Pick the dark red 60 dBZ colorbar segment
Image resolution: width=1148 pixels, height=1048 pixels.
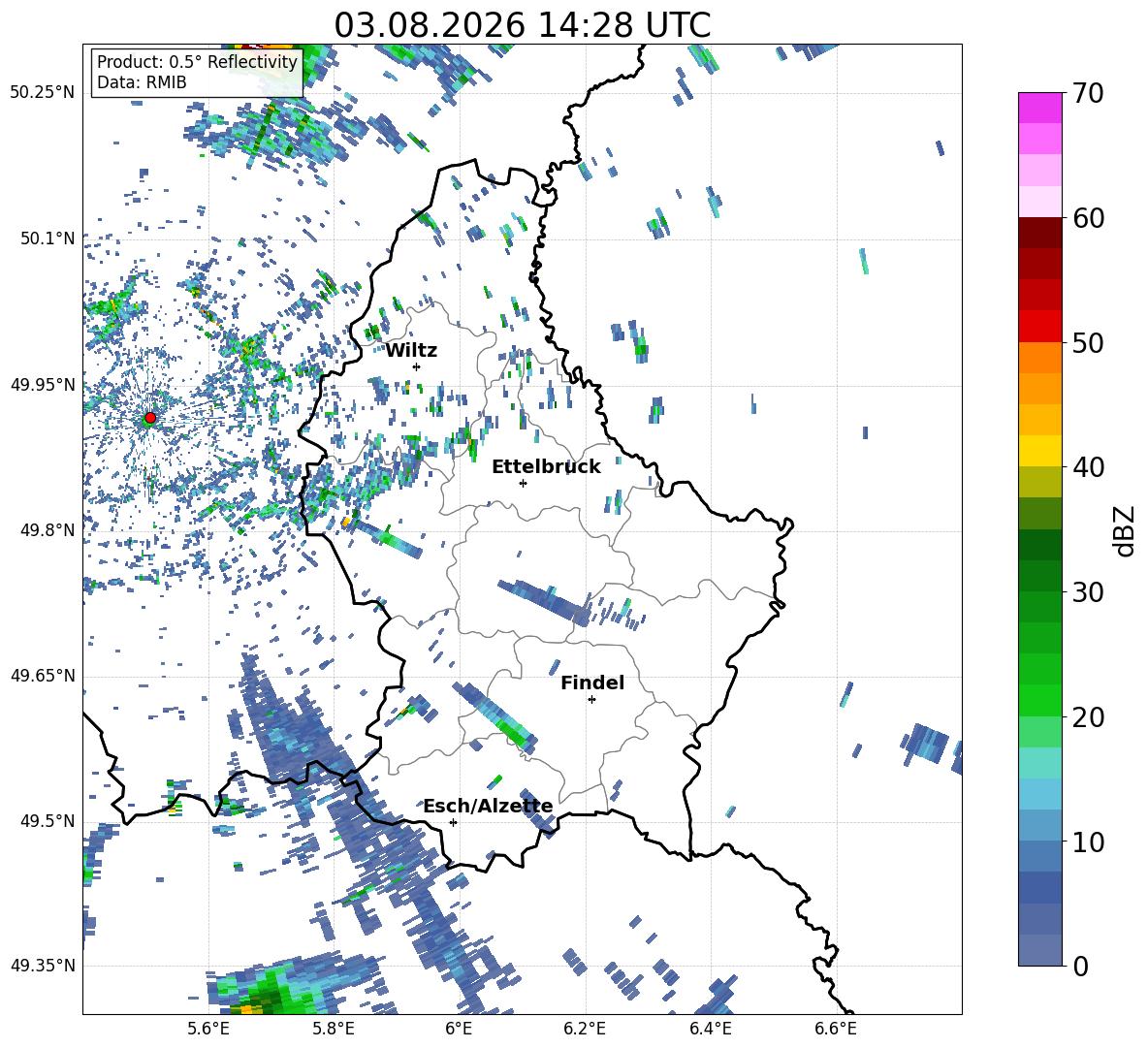point(1039,233)
